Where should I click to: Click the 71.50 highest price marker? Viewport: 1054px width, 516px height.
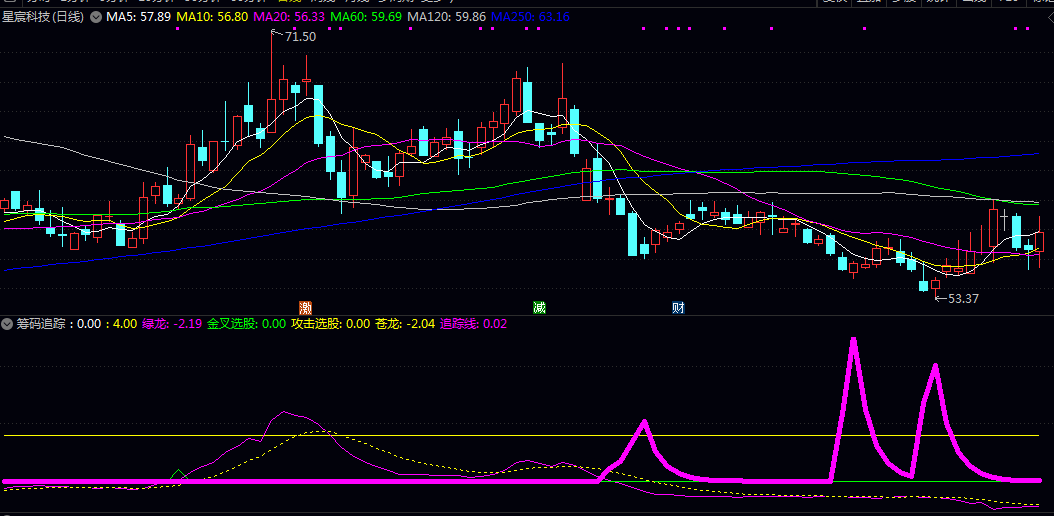coord(299,36)
